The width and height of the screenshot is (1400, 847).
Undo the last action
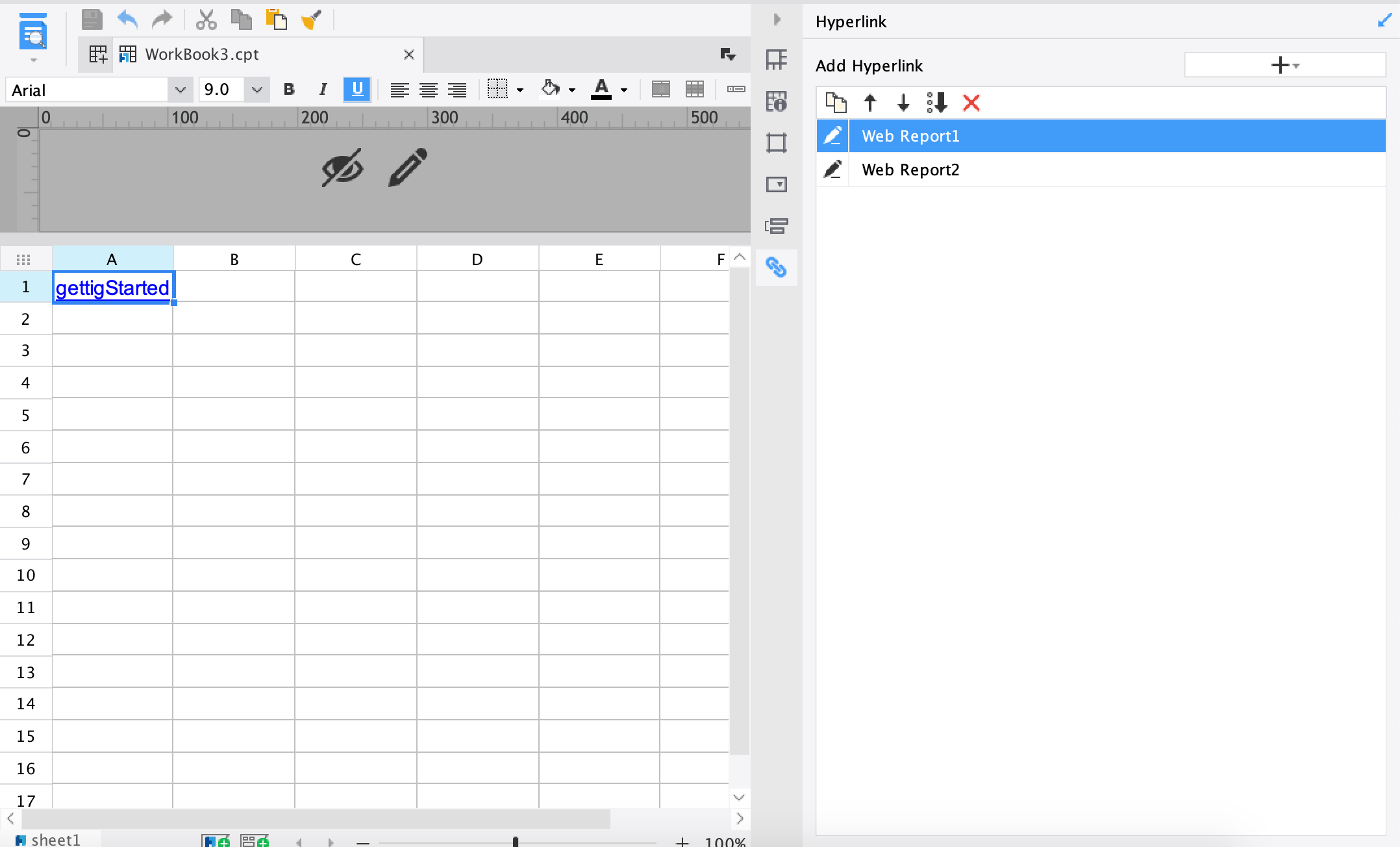127,20
